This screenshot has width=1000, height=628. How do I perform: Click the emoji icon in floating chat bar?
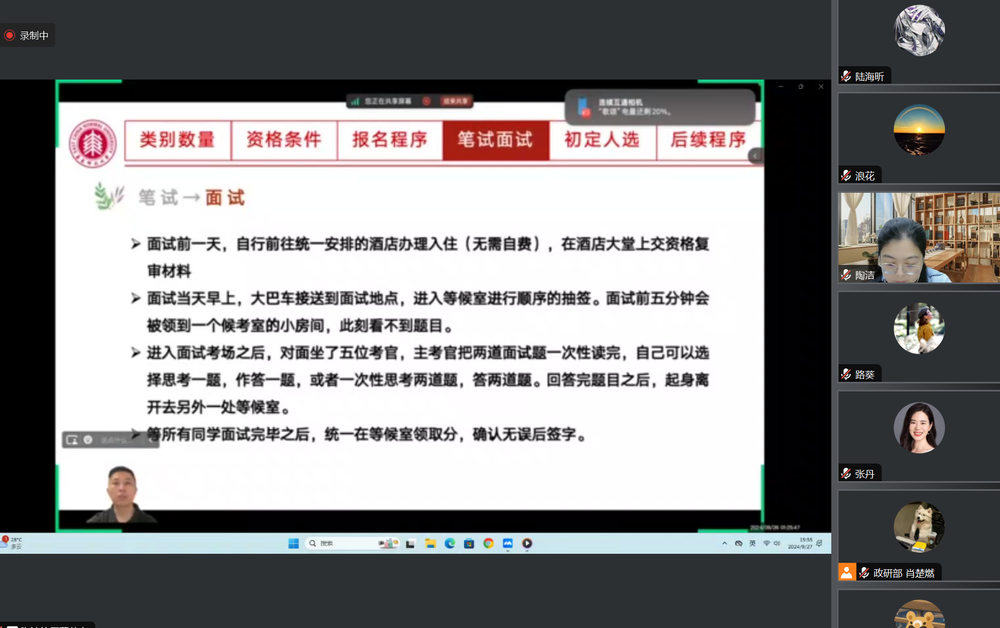(88, 439)
